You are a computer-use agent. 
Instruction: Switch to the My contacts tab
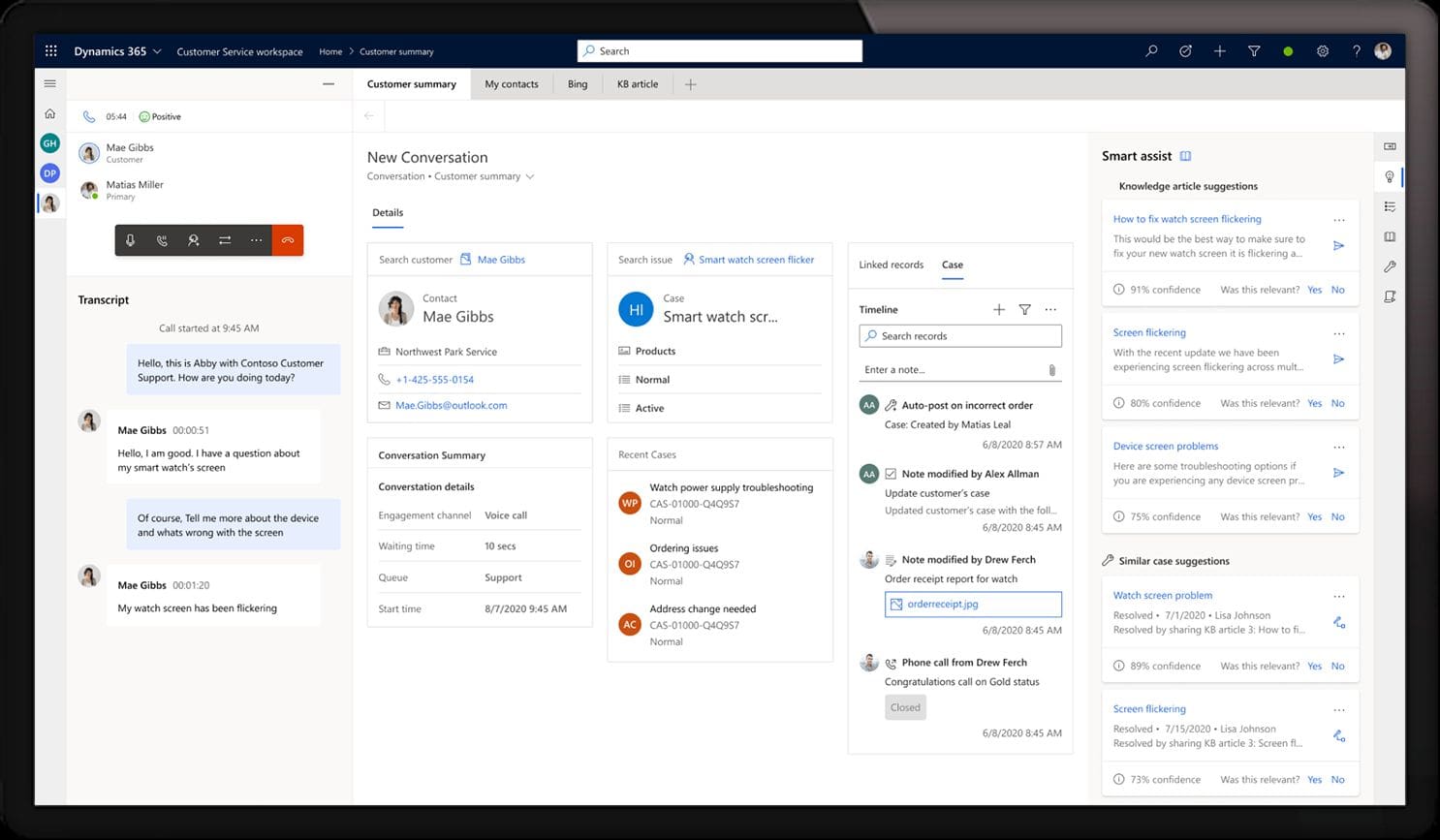(x=512, y=84)
